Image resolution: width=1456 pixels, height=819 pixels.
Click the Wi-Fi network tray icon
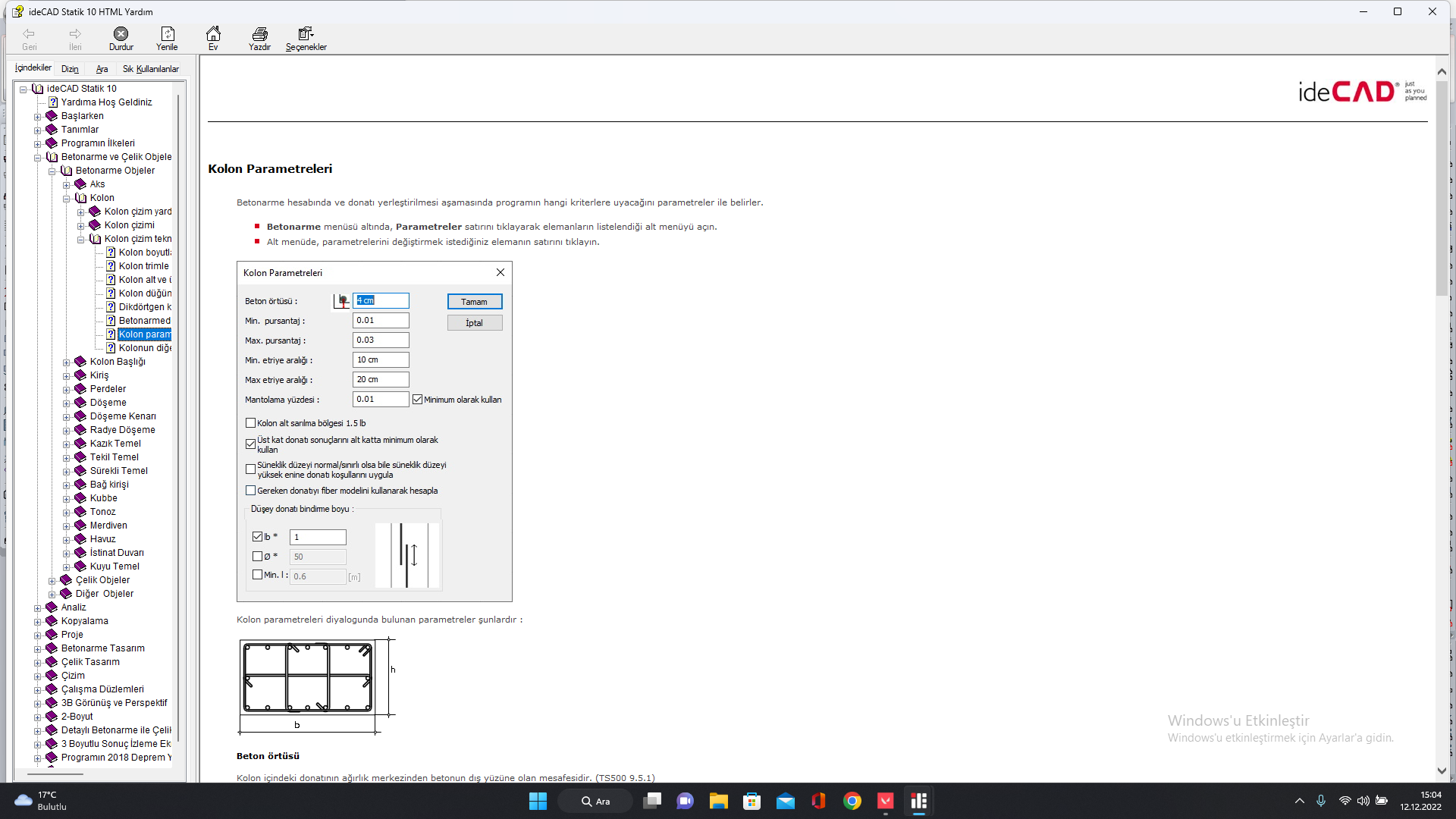tap(1345, 801)
